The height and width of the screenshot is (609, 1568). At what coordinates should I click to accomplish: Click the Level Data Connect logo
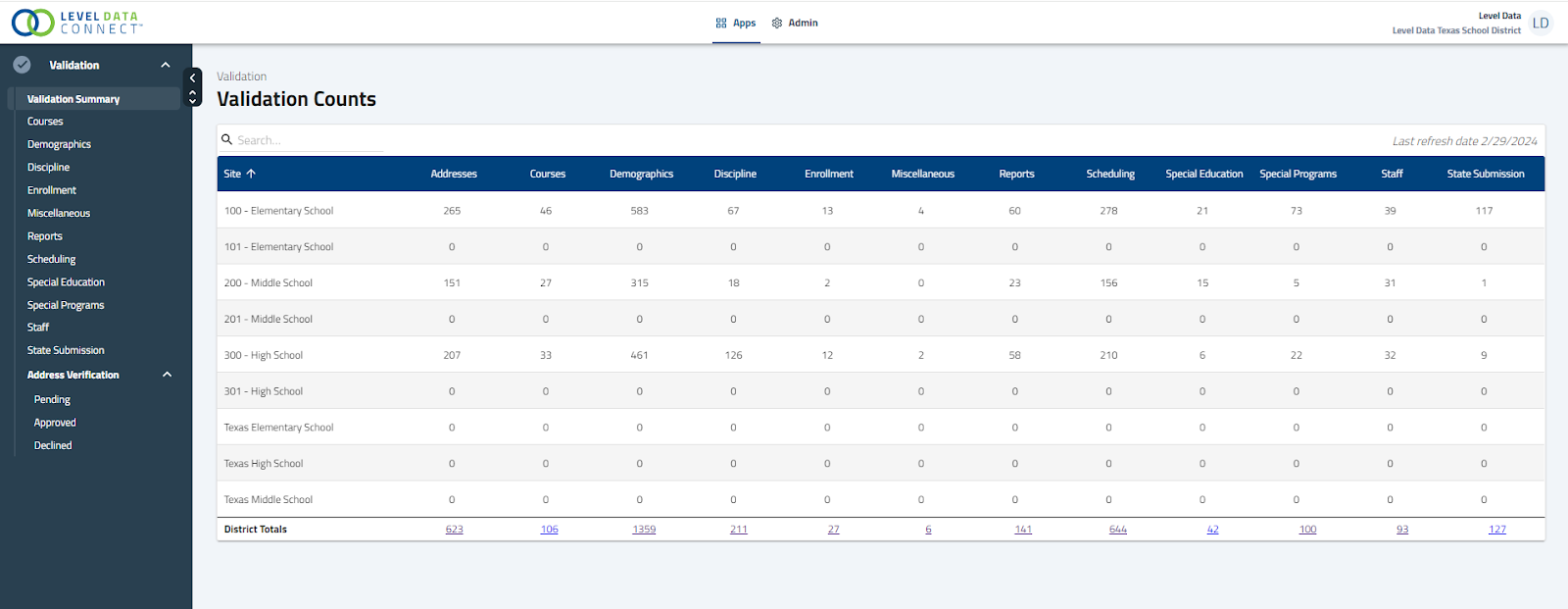click(x=76, y=23)
